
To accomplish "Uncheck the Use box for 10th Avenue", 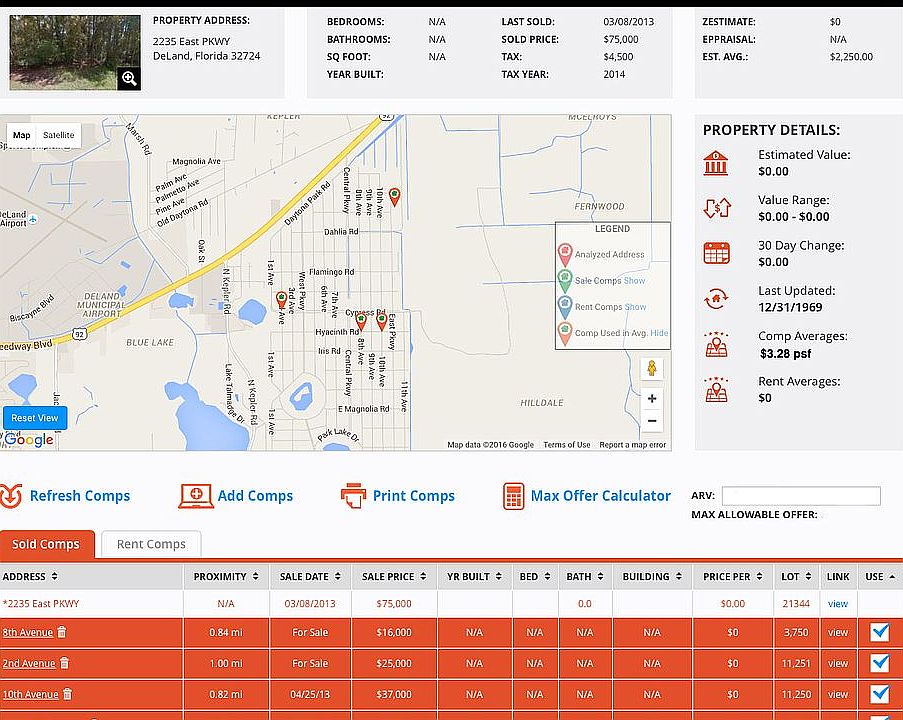I will pyautogui.click(x=880, y=694).
